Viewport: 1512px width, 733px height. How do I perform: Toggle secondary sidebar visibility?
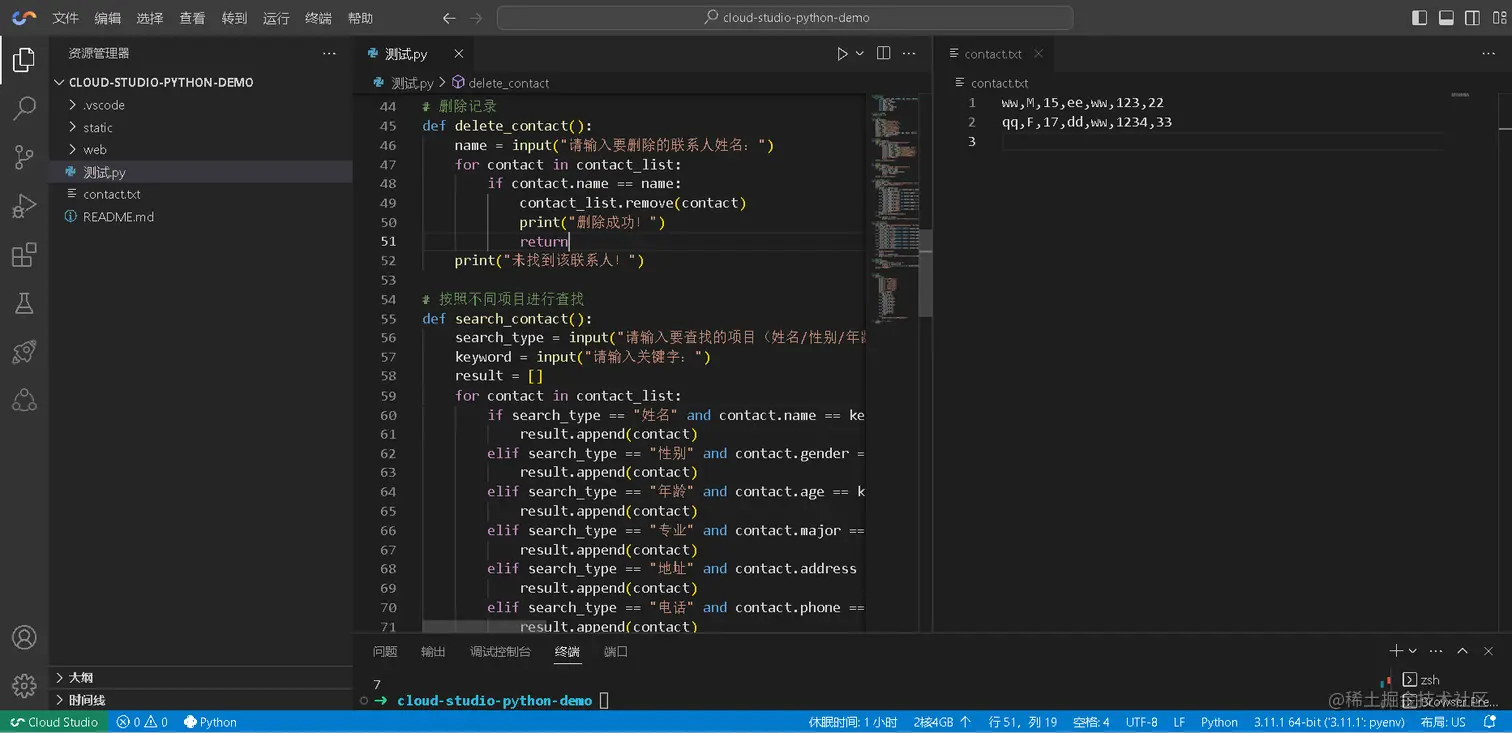1472,18
